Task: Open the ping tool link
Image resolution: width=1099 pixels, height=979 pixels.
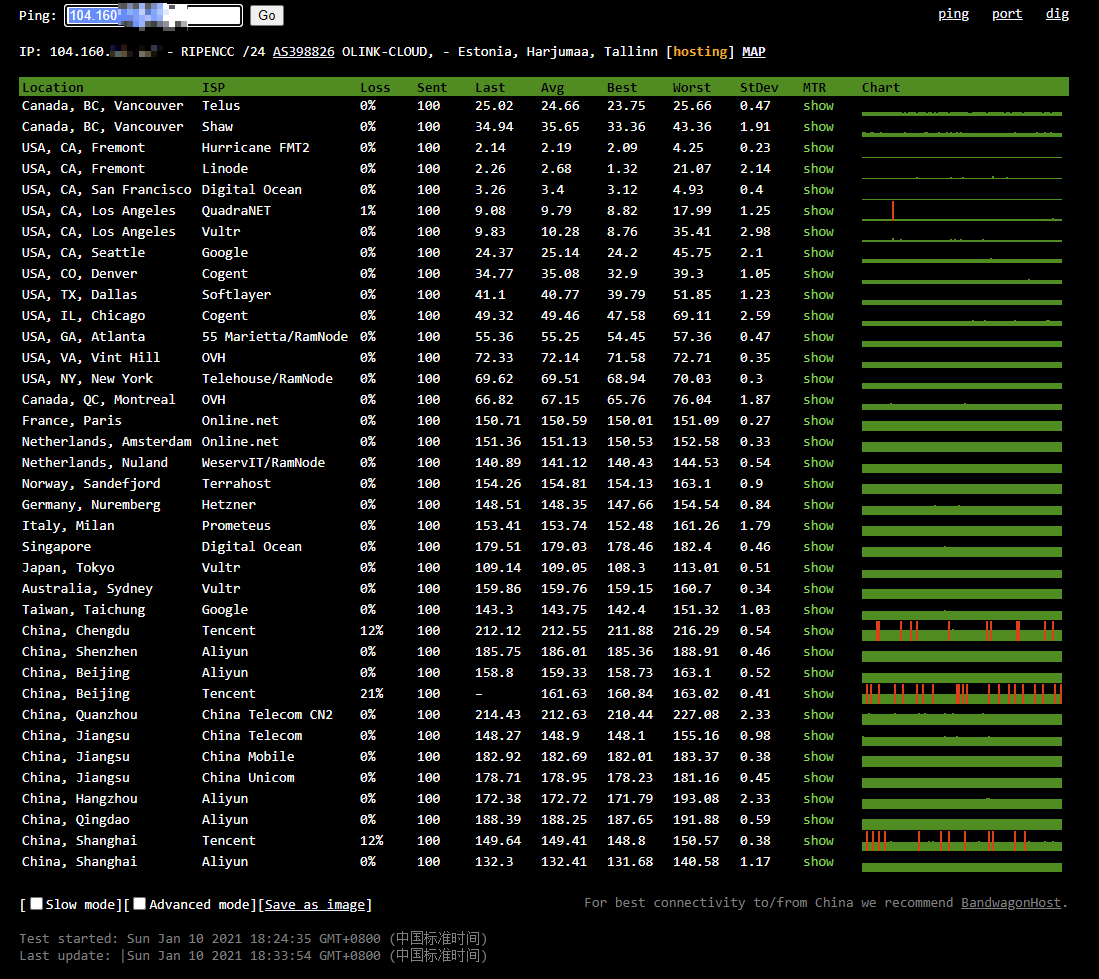Action: pyautogui.click(x=953, y=14)
